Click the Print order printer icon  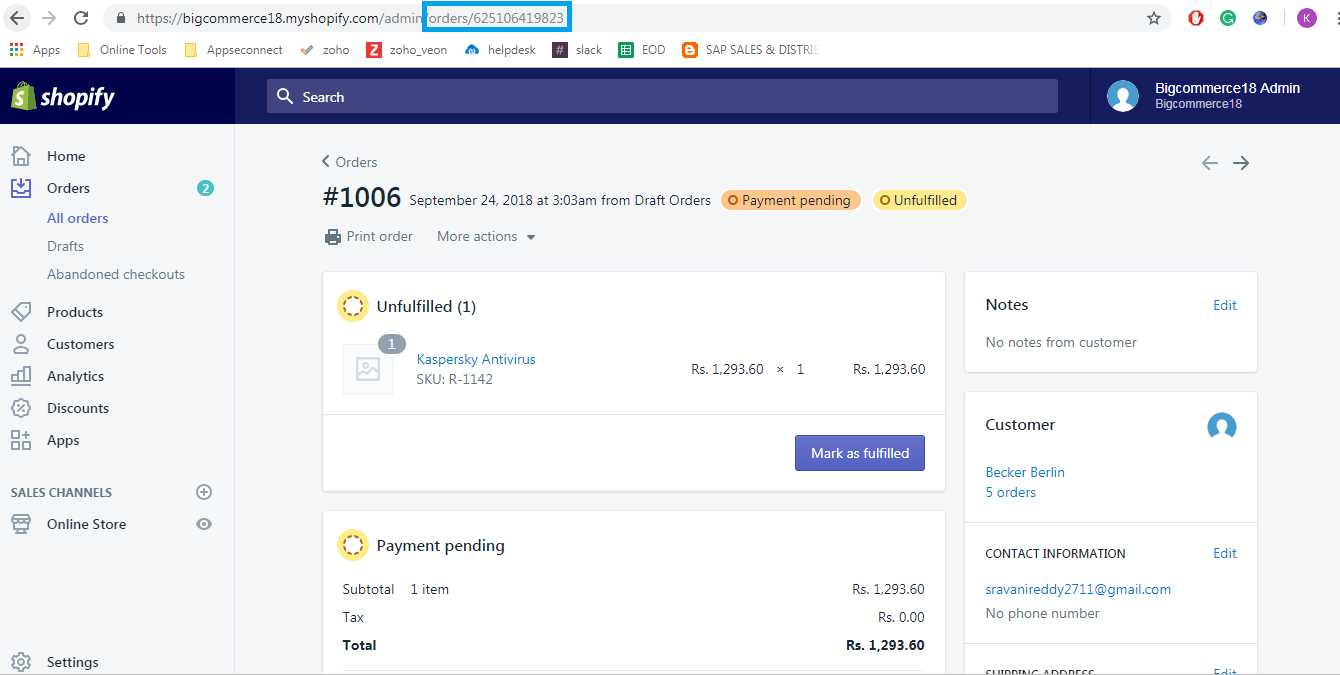click(x=333, y=237)
